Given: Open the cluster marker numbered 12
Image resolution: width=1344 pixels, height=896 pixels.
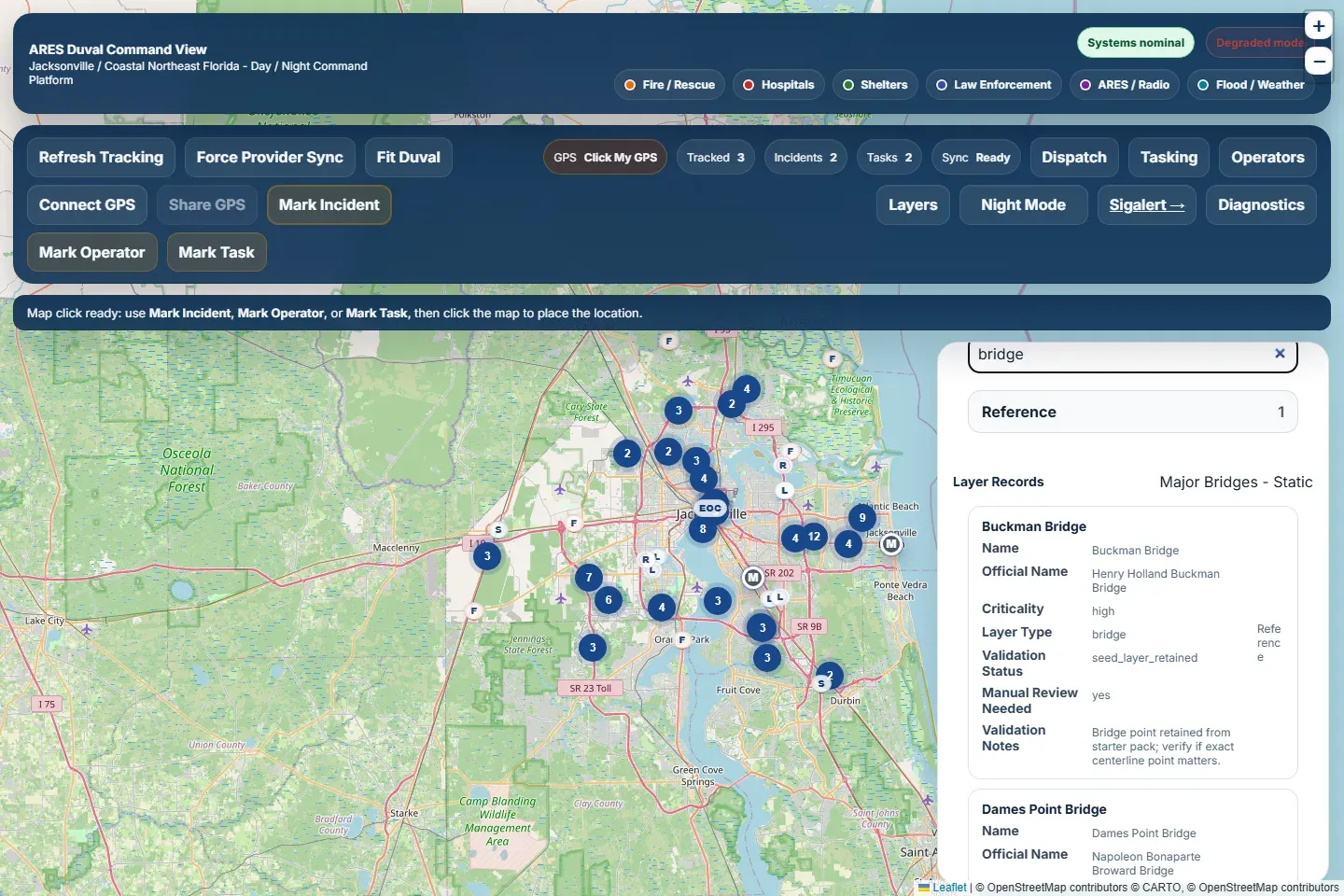Looking at the screenshot, I should [814, 537].
